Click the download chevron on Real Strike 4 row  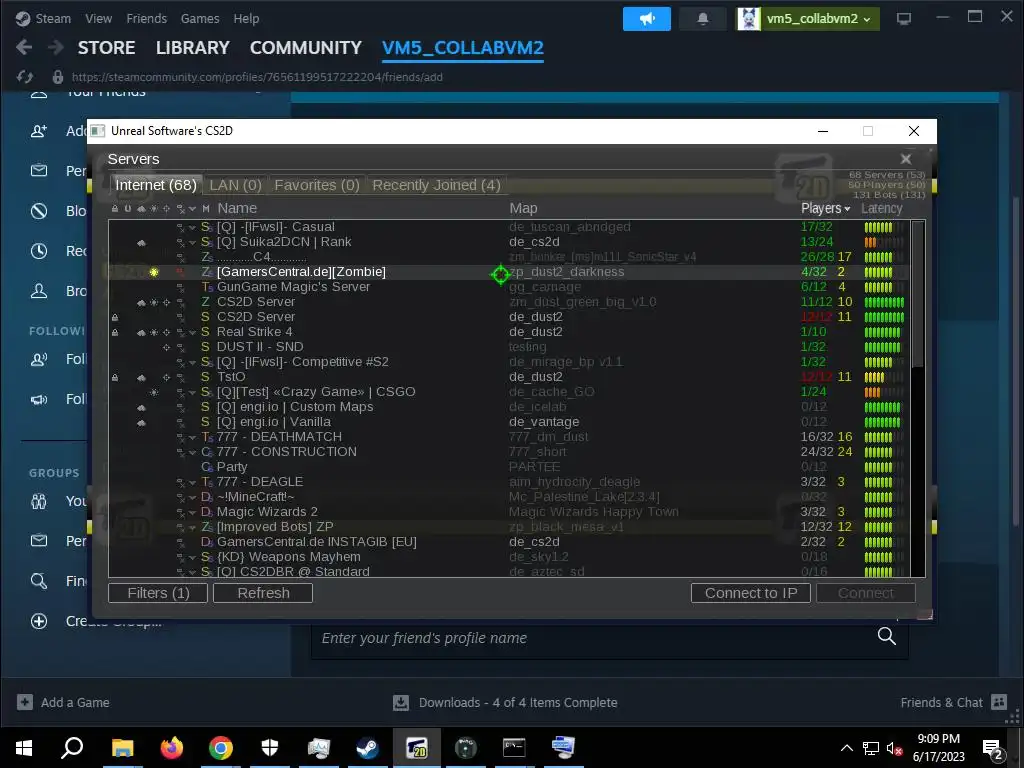192,332
